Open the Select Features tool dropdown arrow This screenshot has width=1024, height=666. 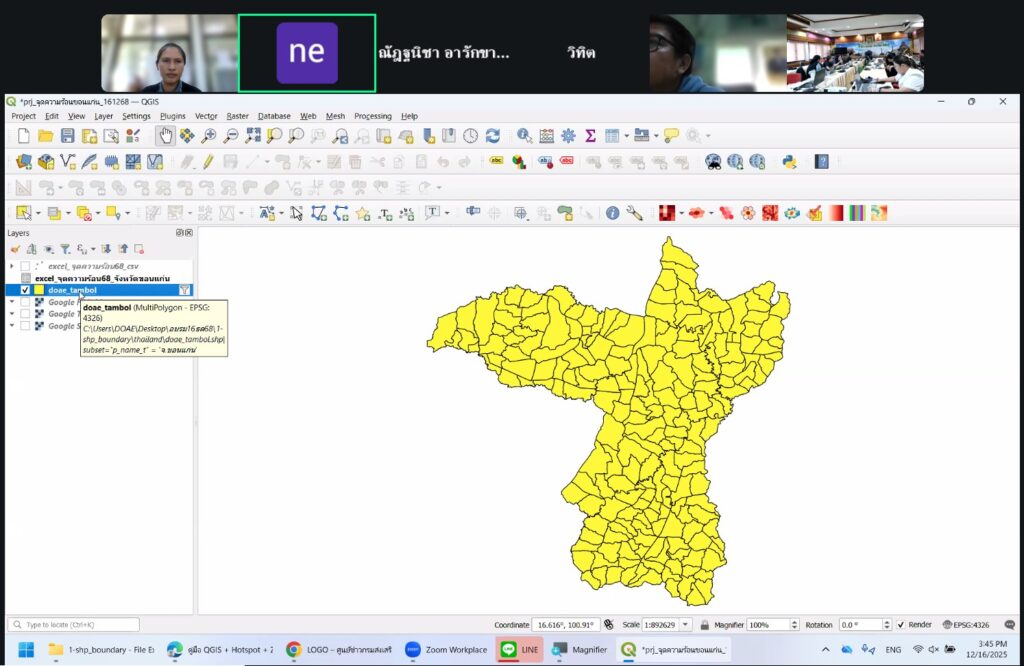click(40, 213)
